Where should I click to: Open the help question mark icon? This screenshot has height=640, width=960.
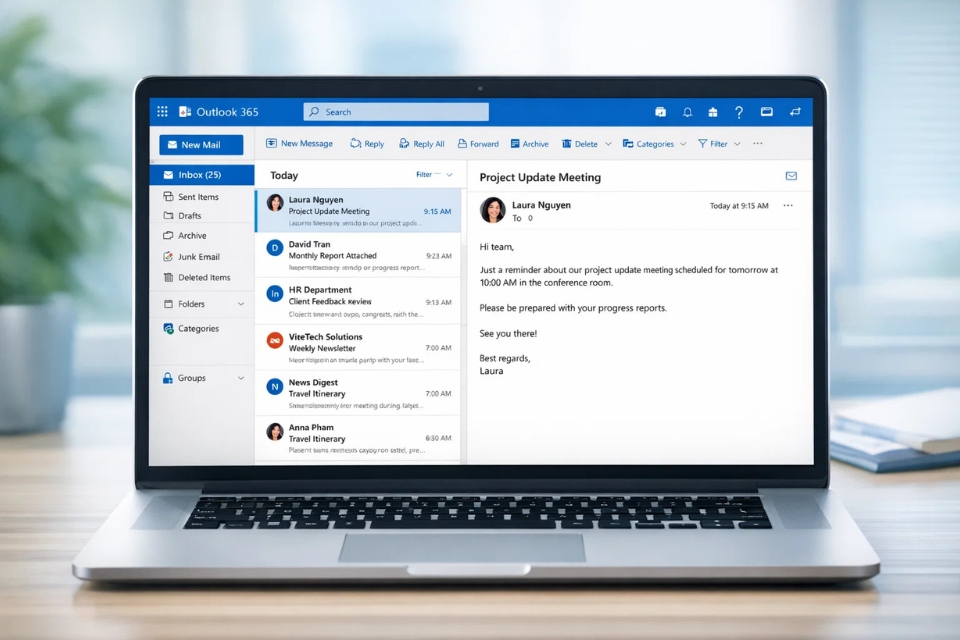click(x=739, y=112)
